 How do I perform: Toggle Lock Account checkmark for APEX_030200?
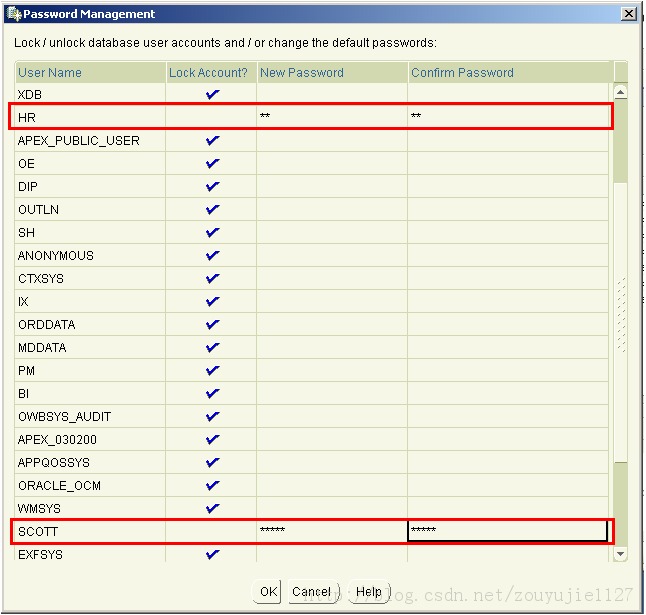click(212, 440)
